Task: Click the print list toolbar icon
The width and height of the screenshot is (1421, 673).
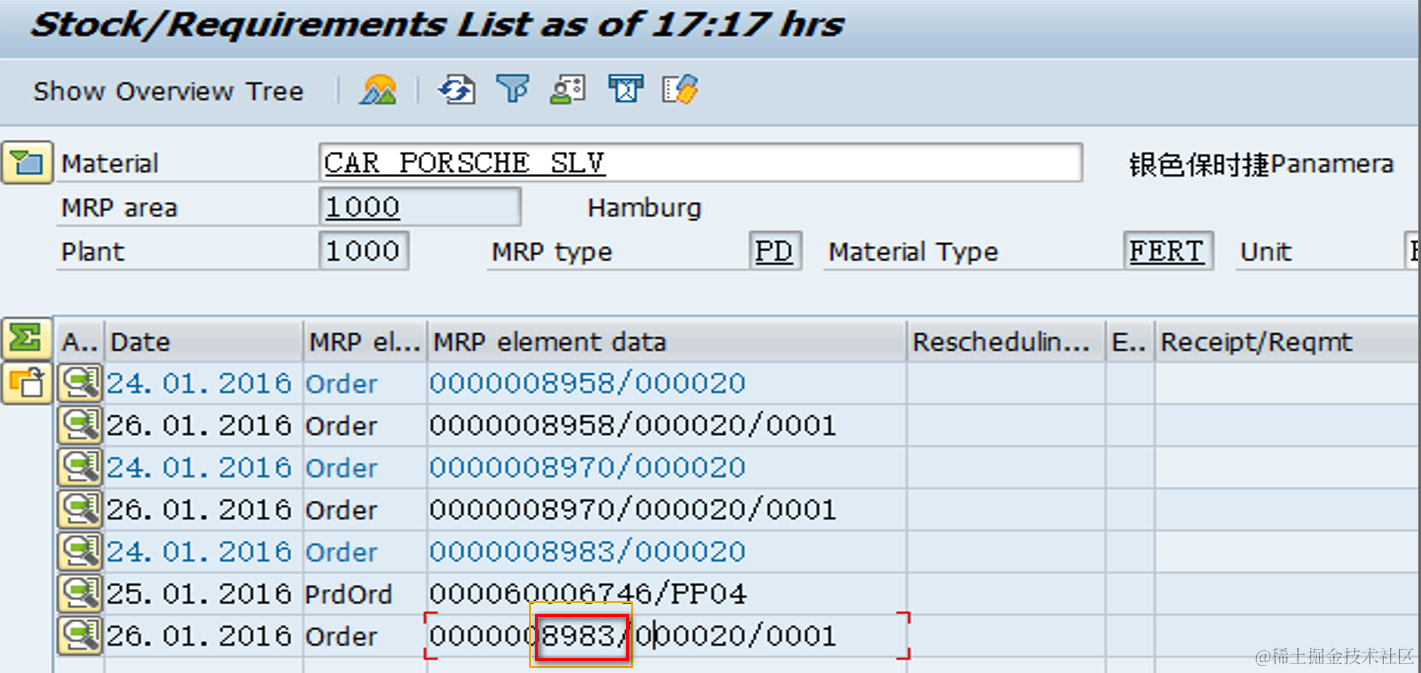Action: coord(626,90)
